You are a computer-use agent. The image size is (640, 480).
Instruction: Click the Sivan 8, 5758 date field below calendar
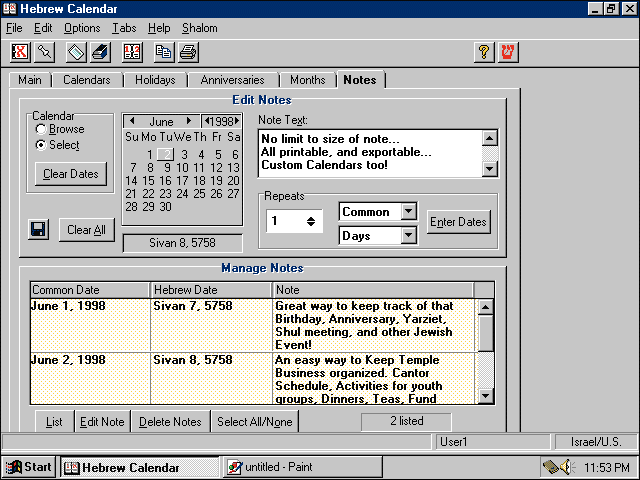tap(182, 243)
